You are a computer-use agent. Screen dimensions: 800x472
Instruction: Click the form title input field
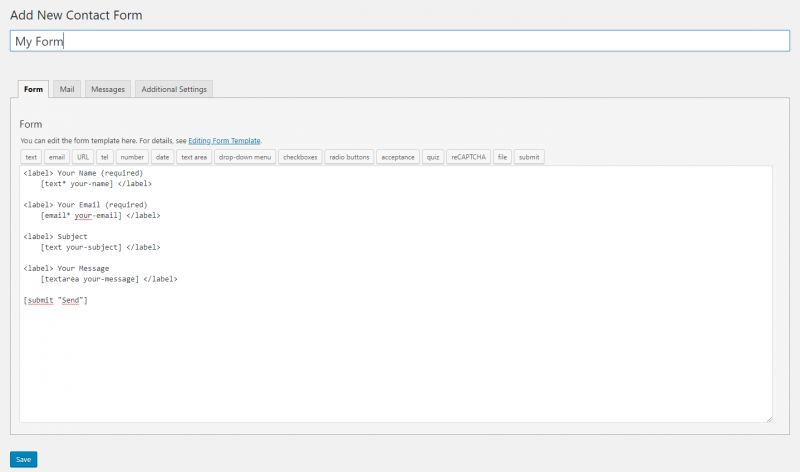click(399, 41)
